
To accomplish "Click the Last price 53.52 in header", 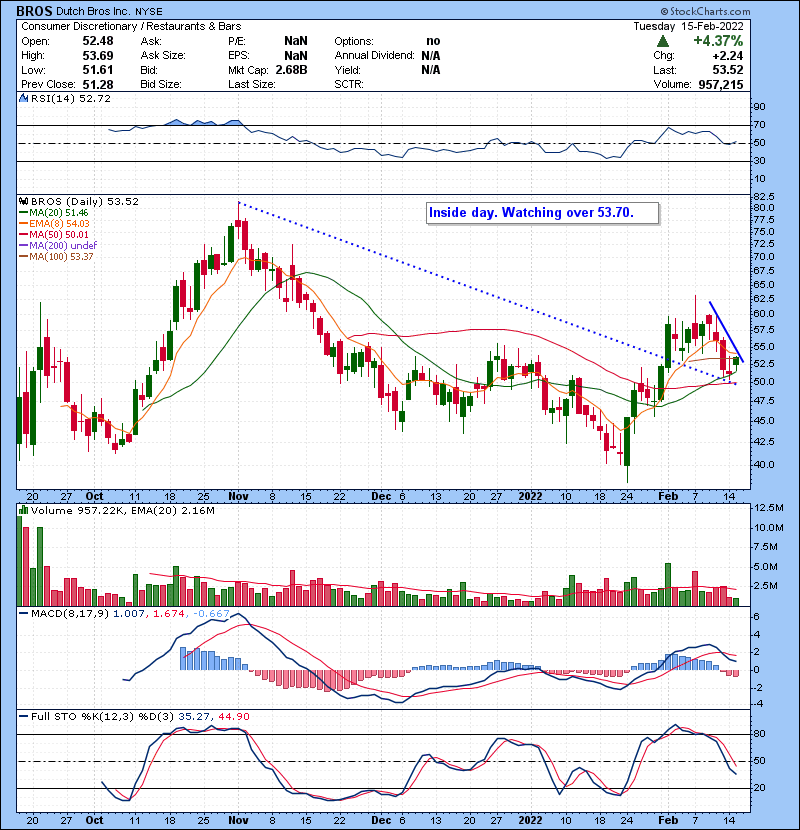I will point(727,70).
